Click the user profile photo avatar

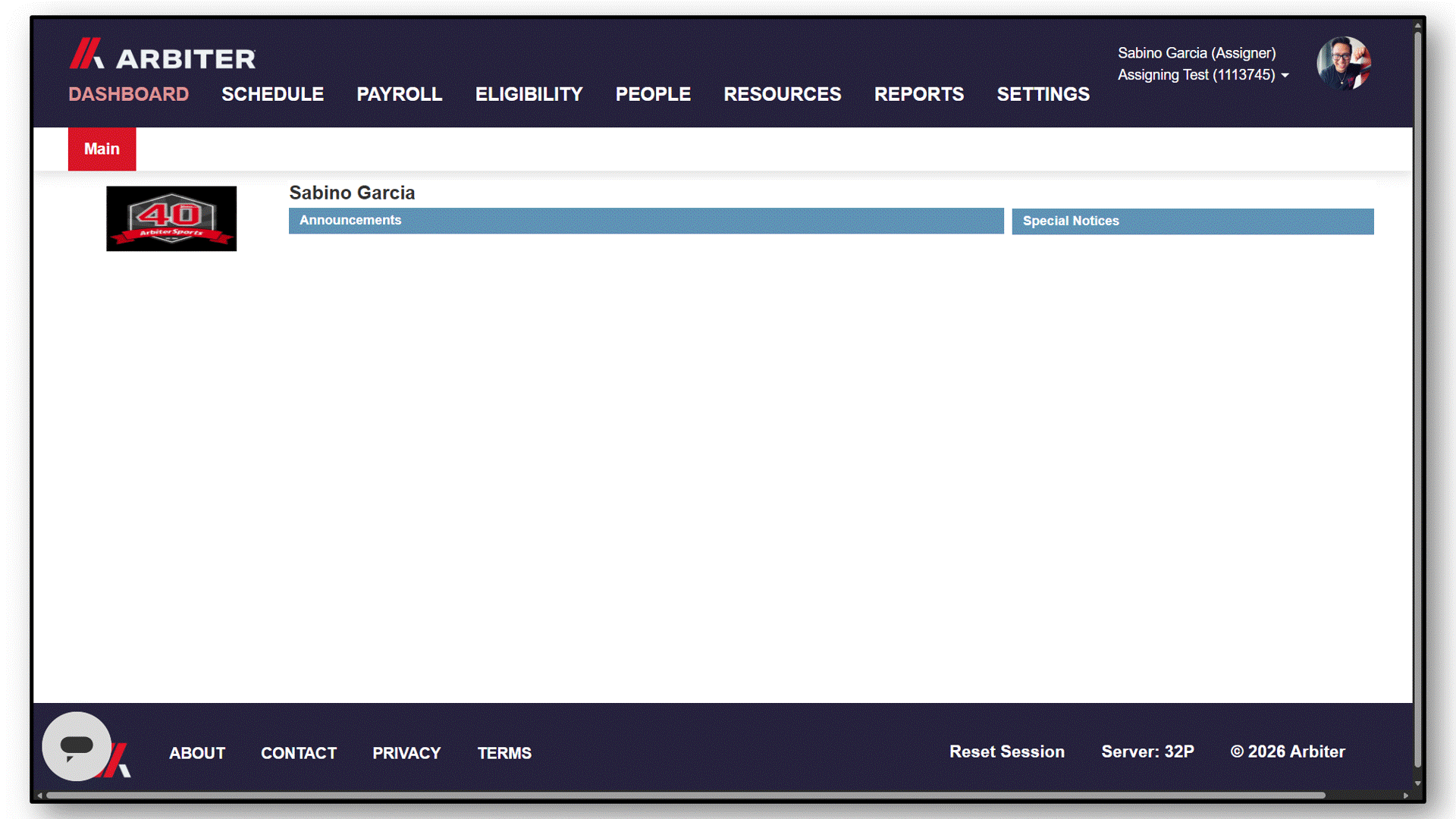1344,64
